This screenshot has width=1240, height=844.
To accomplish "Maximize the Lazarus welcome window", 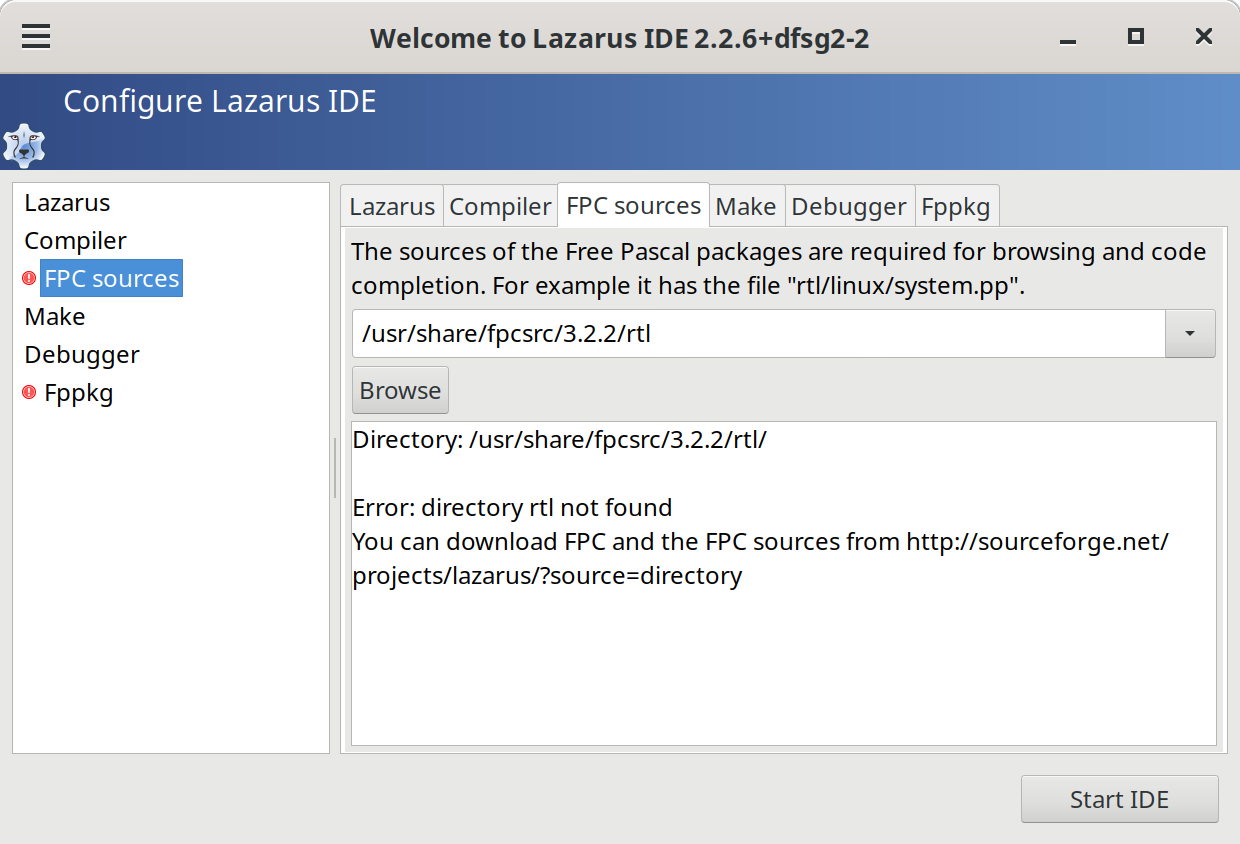I will (x=1135, y=37).
